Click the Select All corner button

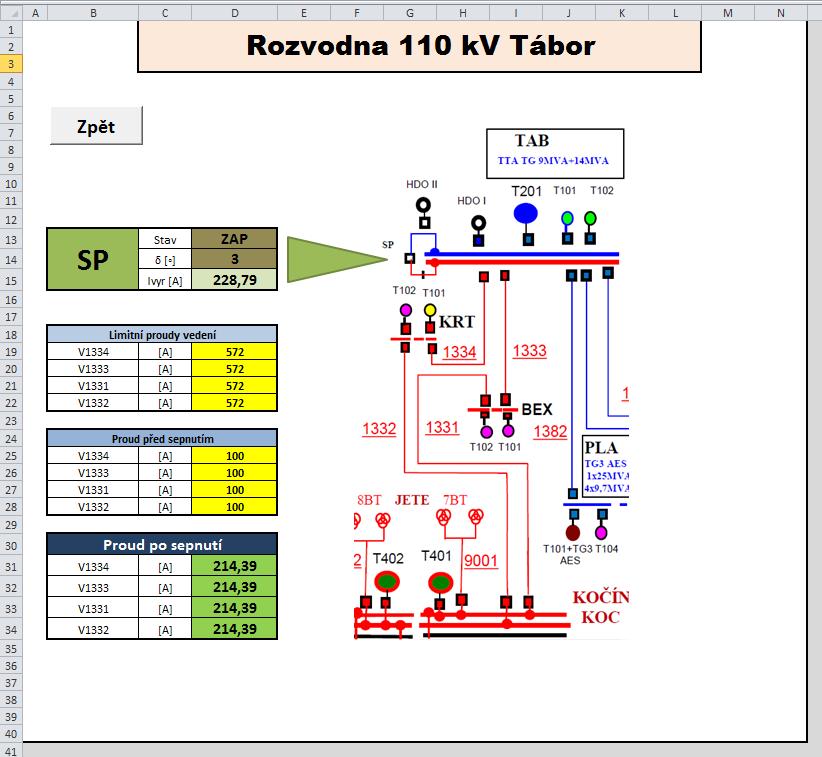click(x=11, y=13)
